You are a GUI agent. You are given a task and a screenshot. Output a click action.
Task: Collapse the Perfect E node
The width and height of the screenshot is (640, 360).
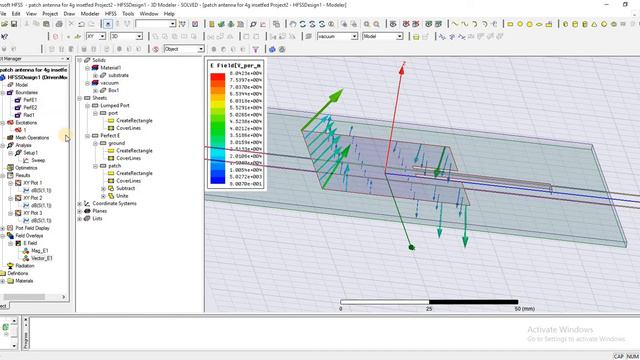(87, 136)
